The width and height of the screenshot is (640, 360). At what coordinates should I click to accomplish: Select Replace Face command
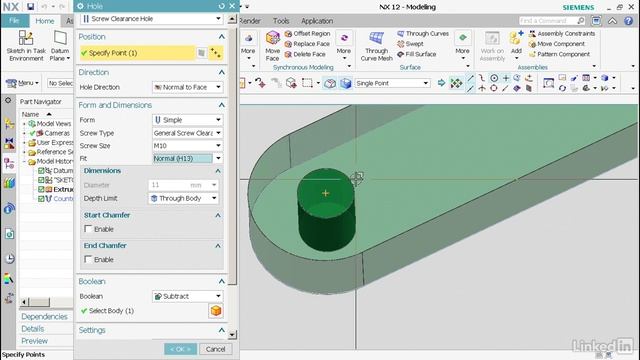click(x=307, y=44)
